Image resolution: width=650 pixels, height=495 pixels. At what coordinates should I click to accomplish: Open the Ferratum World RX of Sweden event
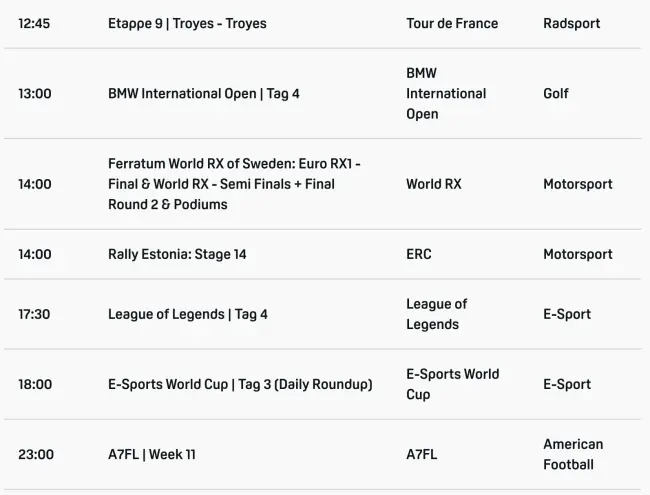click(235, 184)
